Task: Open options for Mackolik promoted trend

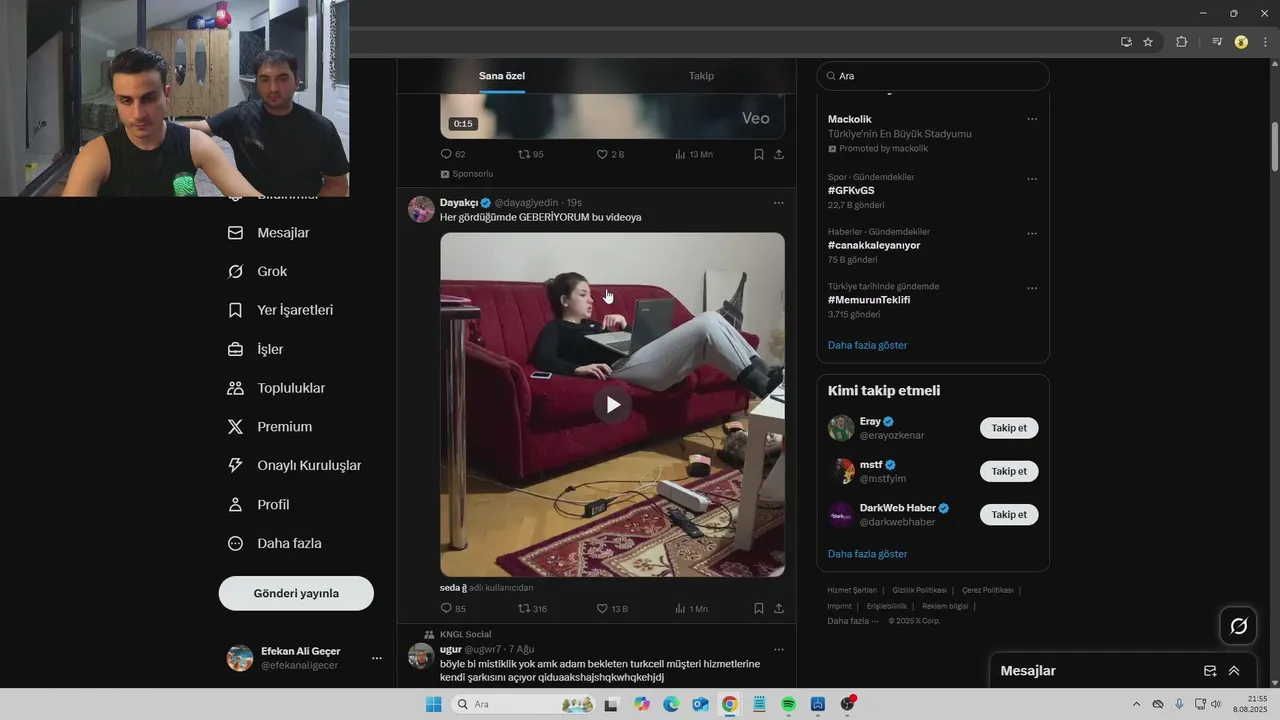Action: pyautogui.click(x=1032, y=119)
